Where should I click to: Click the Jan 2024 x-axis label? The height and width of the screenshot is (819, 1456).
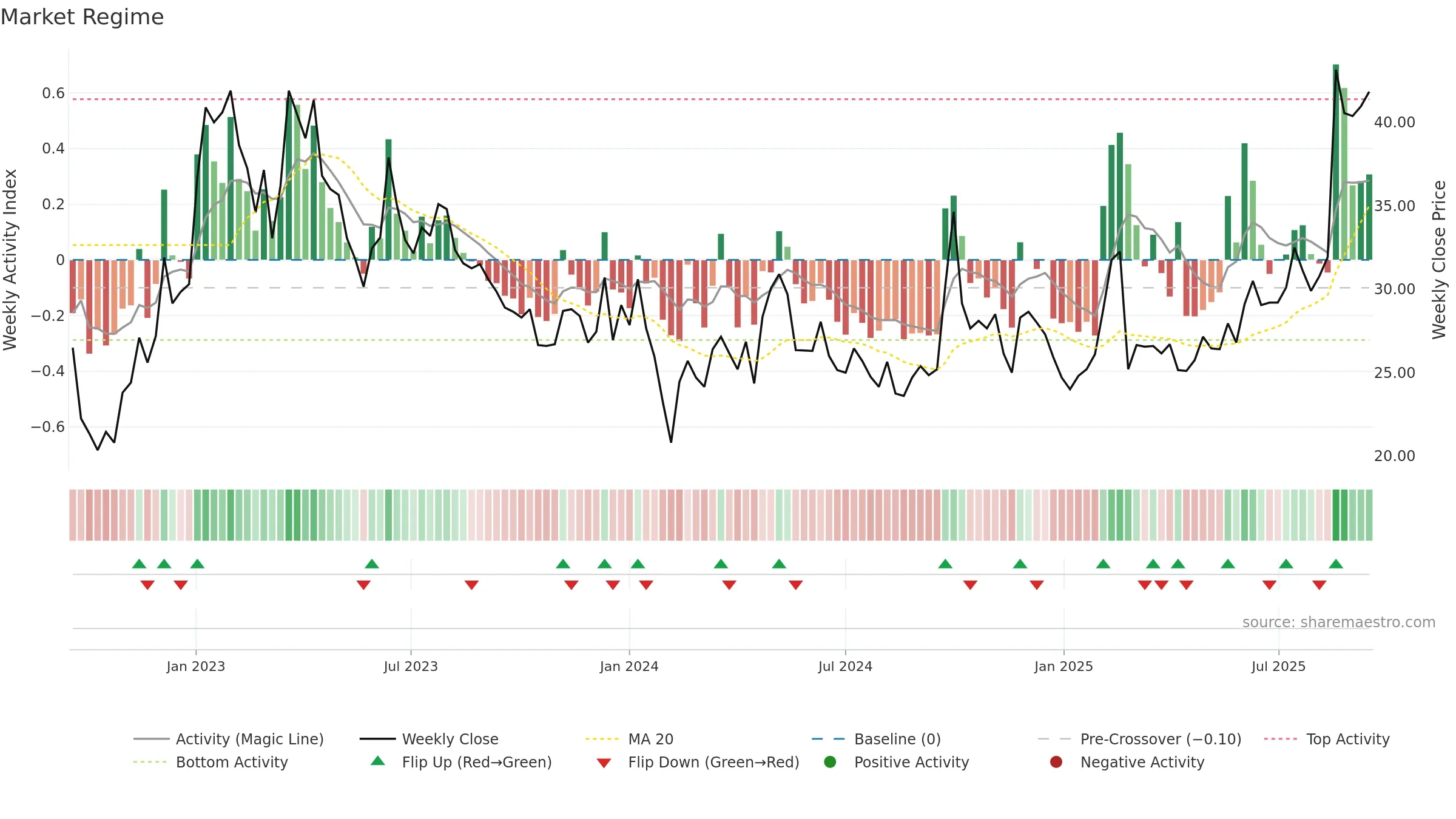629,666
